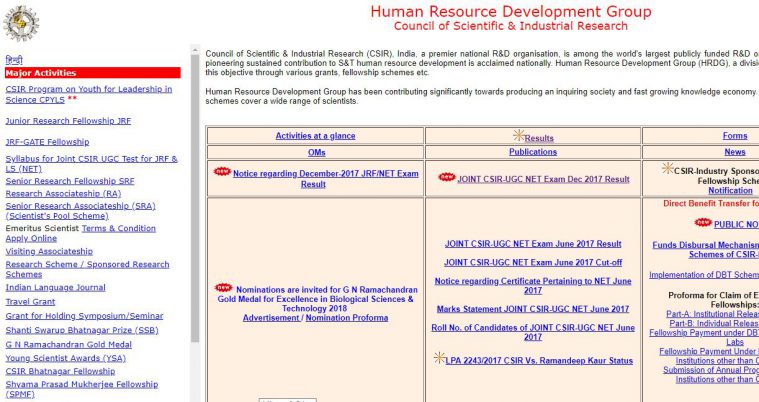The height and width of the screenshot is (402, 759).
Task: Open Part-B: Individual Release link
Action: pos(714,323)
